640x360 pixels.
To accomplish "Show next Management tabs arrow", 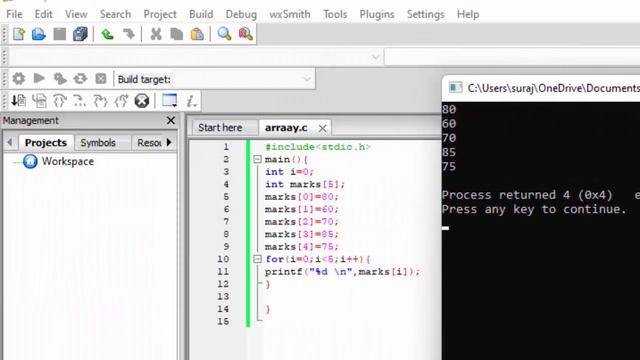I will [169, 142].
